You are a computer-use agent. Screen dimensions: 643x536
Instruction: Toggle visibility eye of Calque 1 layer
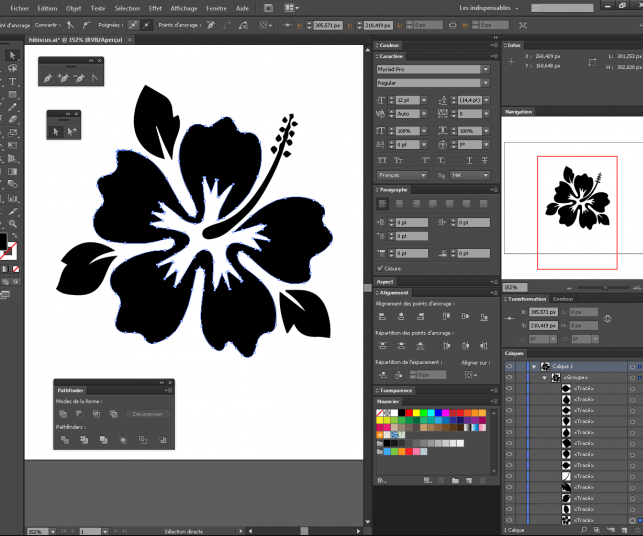509,366
